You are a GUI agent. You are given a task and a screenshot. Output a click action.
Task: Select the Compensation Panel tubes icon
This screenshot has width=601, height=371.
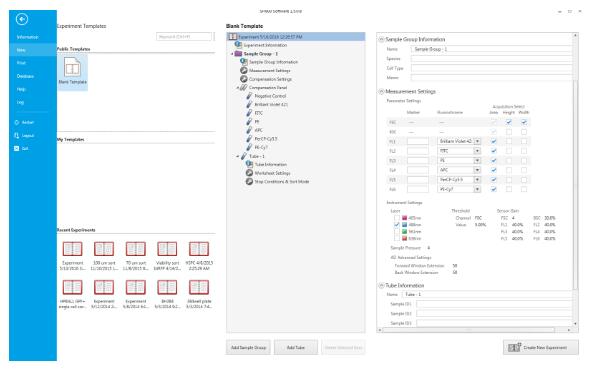tap(243, 87)
